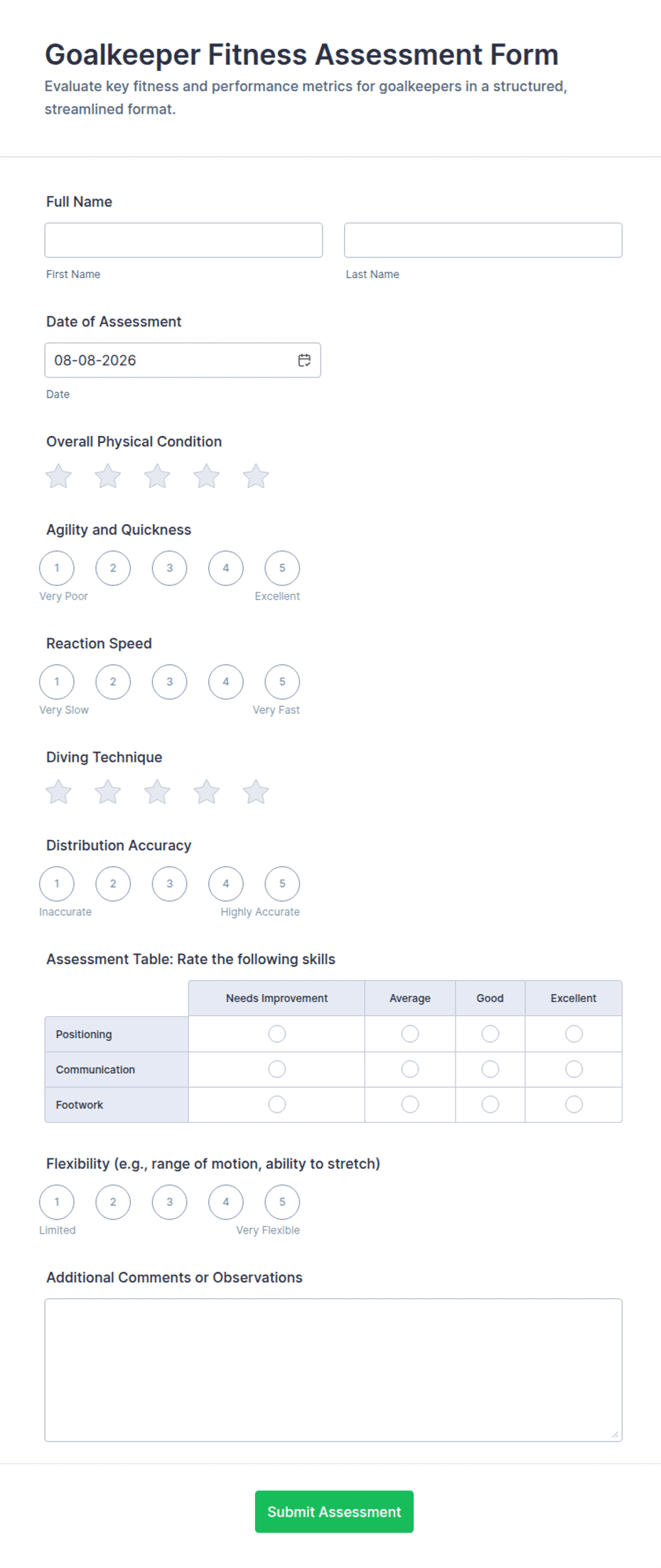Rate Diving Technique with second star
This screenshot has width=661, height=1568.
(108, 792)
